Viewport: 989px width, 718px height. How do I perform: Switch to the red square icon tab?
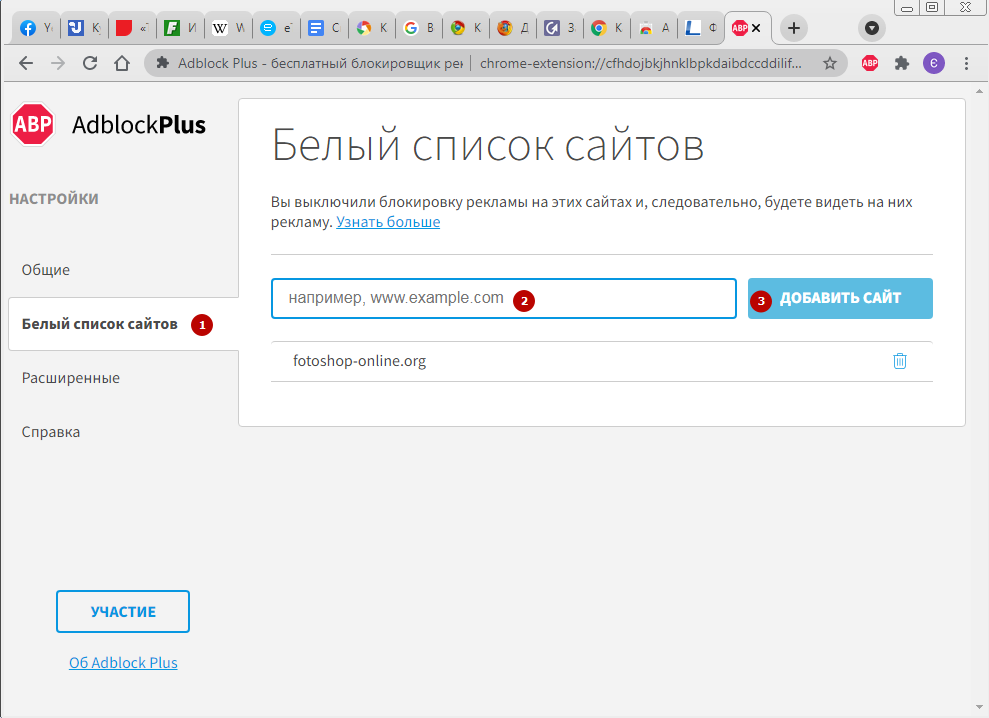[x=132, y=28]
